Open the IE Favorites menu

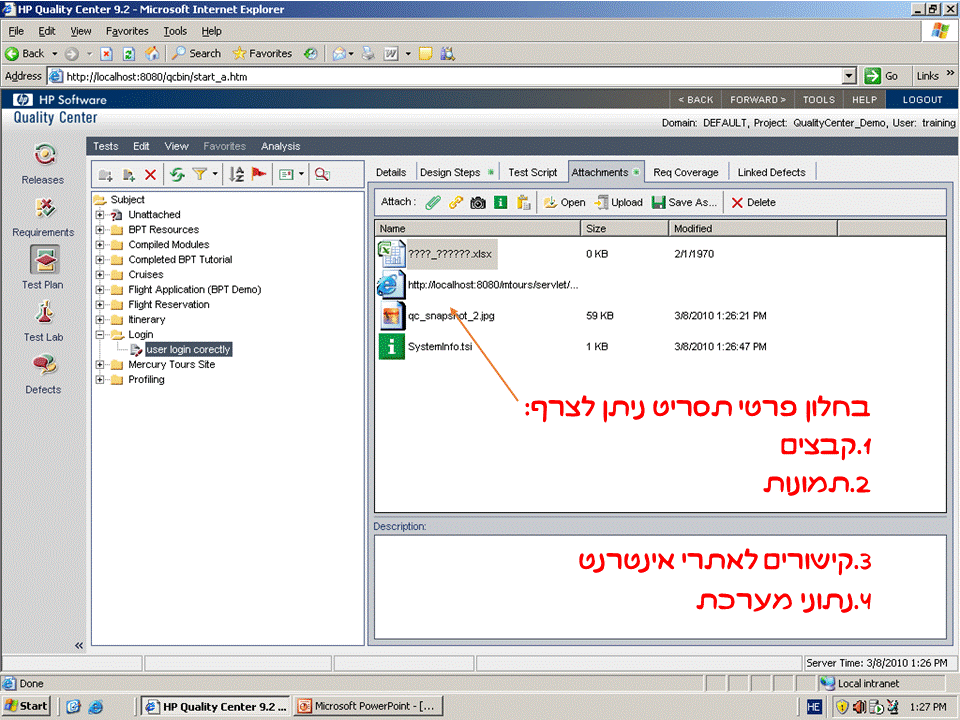127,31
